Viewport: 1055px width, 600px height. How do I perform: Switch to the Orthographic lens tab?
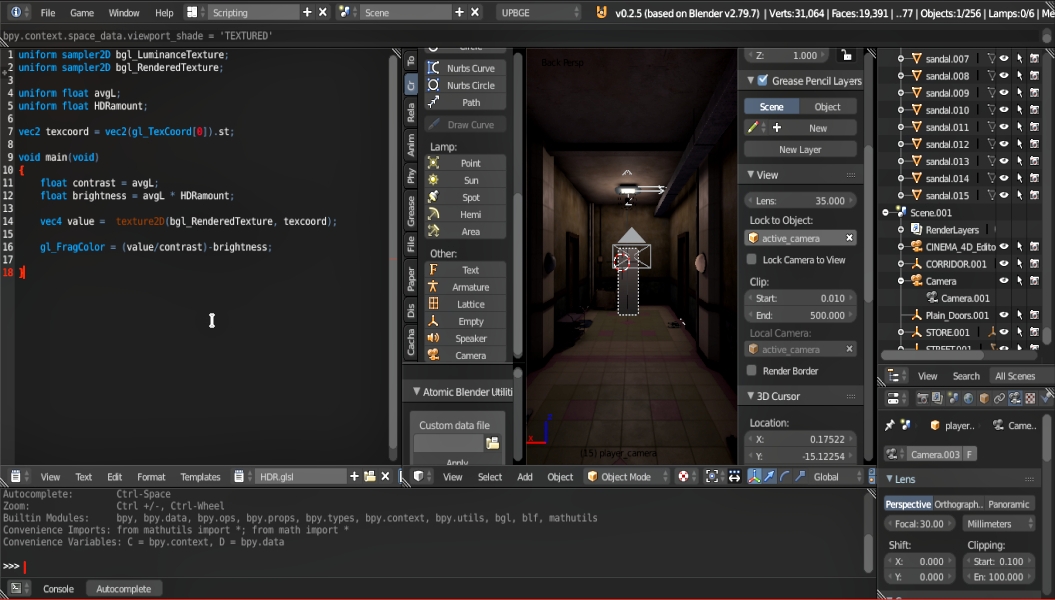click(x=958, y=504)
